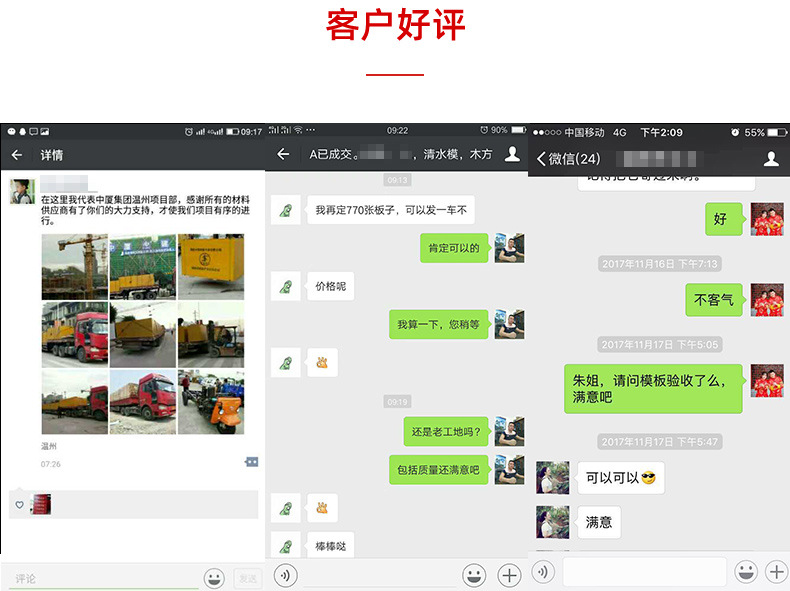Tap battery indicator showing 55%
Screen dimensions: 790x591
pos(765,133)
